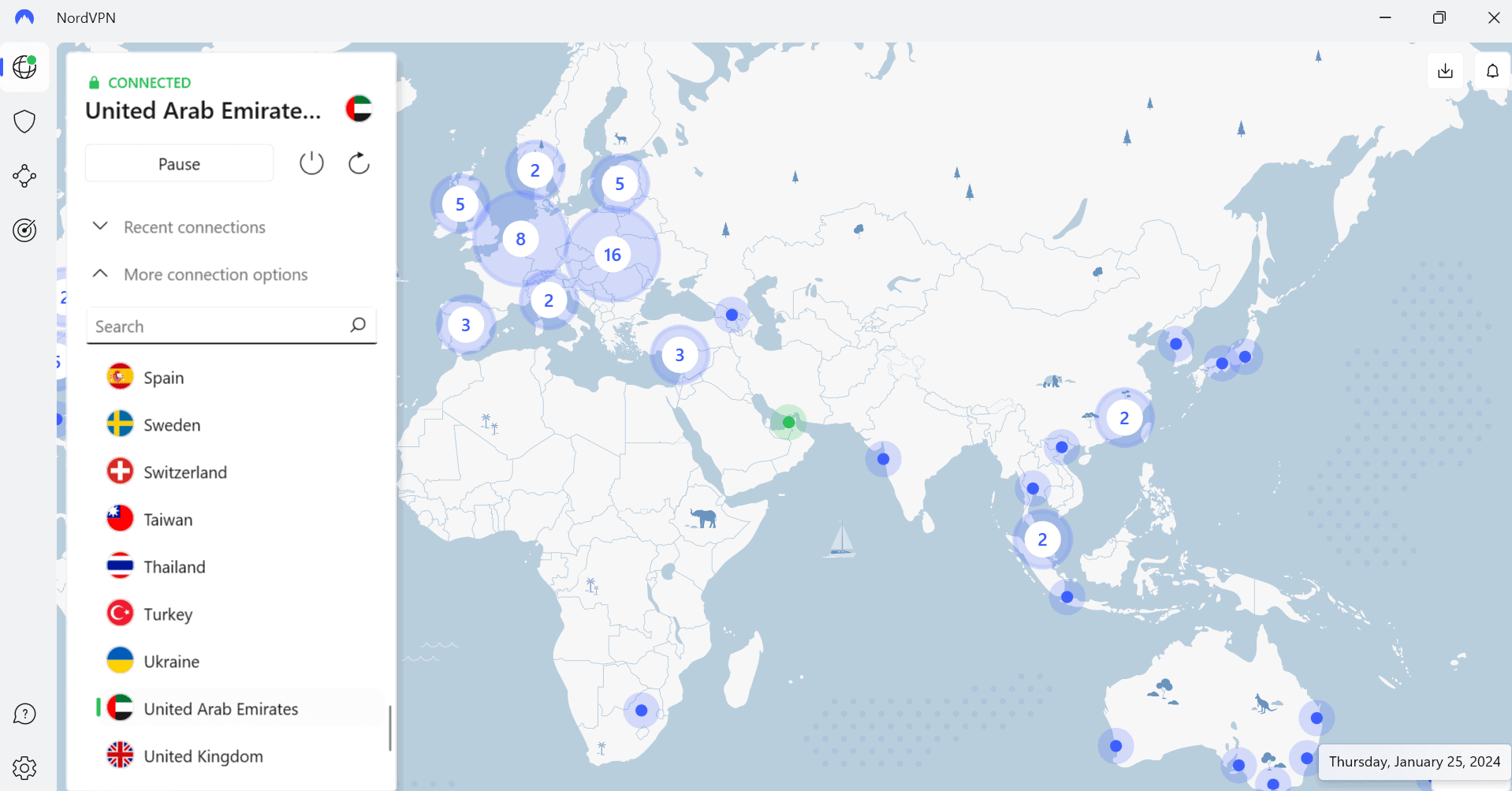Pause the VPN connection
Image resolution: width=1512 pixels, height=791 pixels.
[180, 164]
